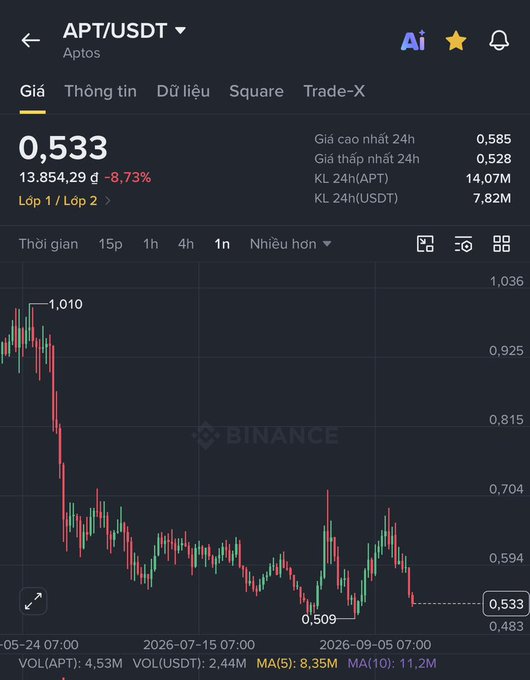
Task: Tap the KL 24h(APT) value 14,07M
Action: 488,178
